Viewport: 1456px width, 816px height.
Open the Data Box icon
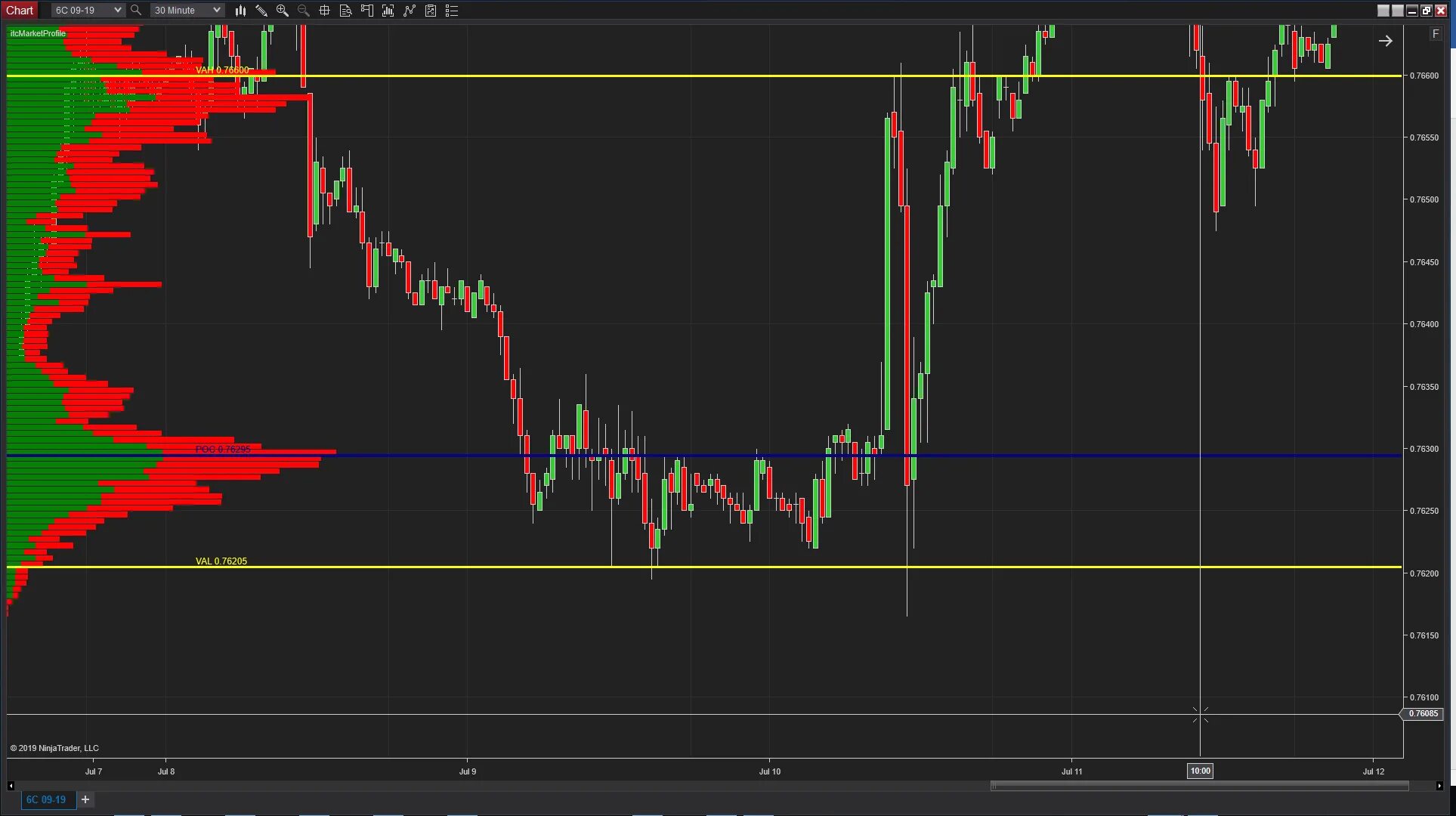(x=345, y=11)
